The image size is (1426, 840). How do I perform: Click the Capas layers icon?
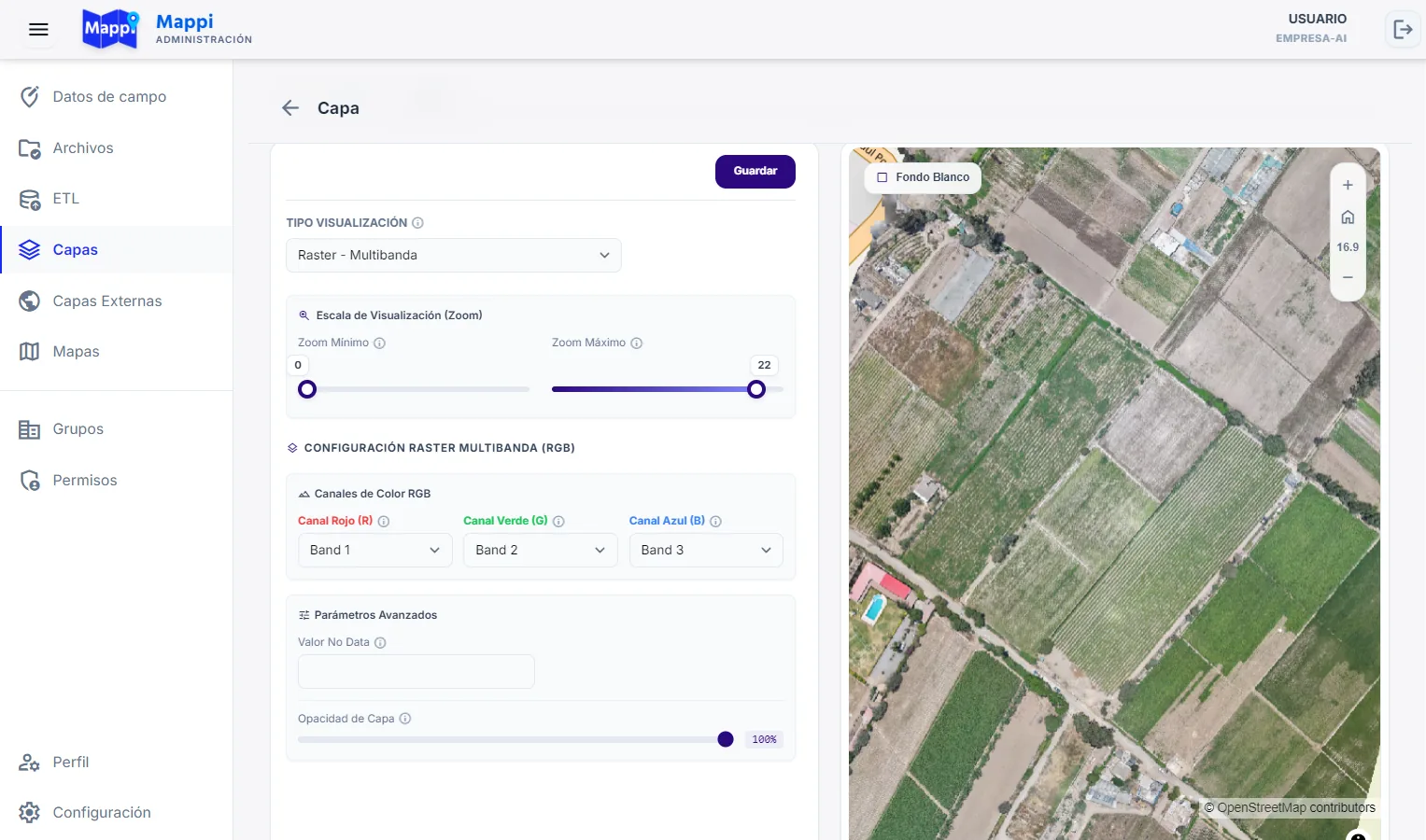[x=30, y=250]
